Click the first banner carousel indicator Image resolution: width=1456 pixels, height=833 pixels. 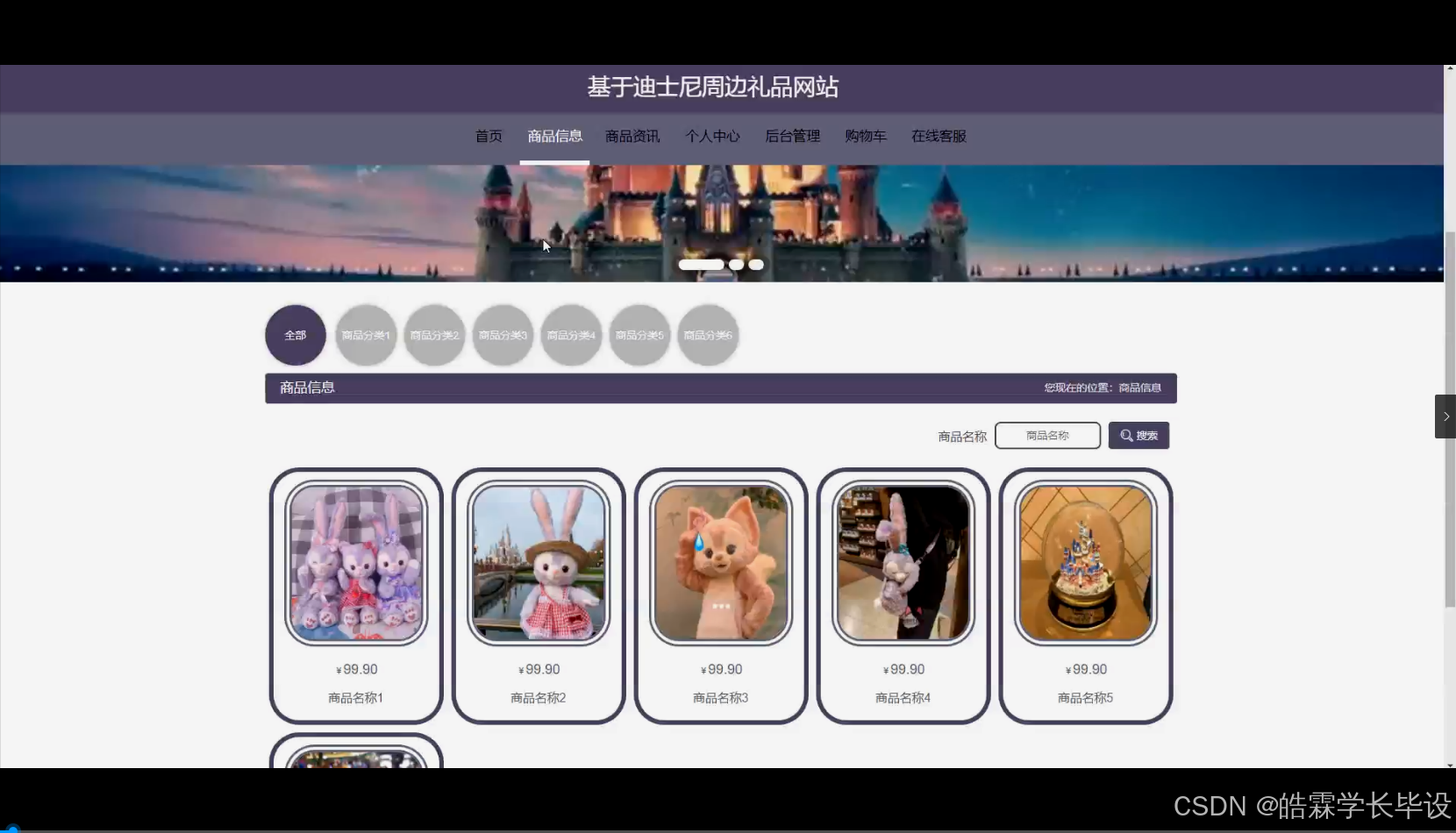[x=701, y=265]
